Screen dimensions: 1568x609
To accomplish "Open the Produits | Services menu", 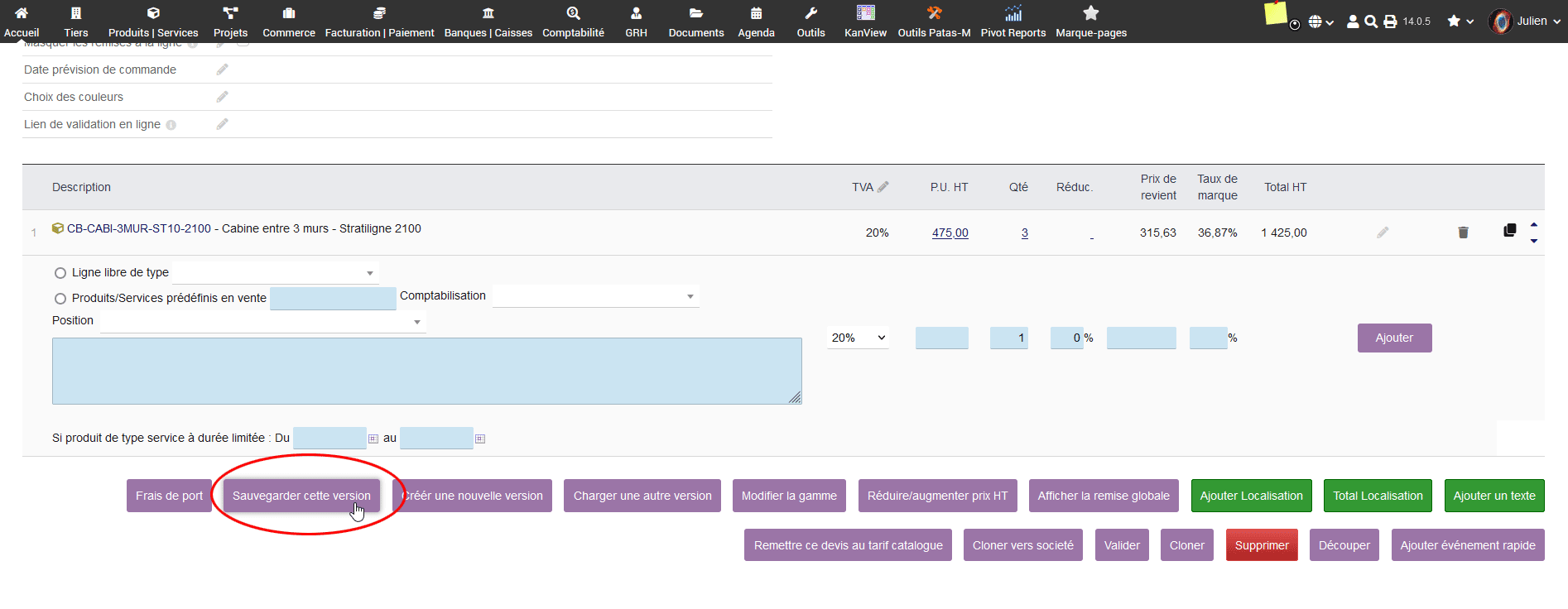I will [153, 22].
